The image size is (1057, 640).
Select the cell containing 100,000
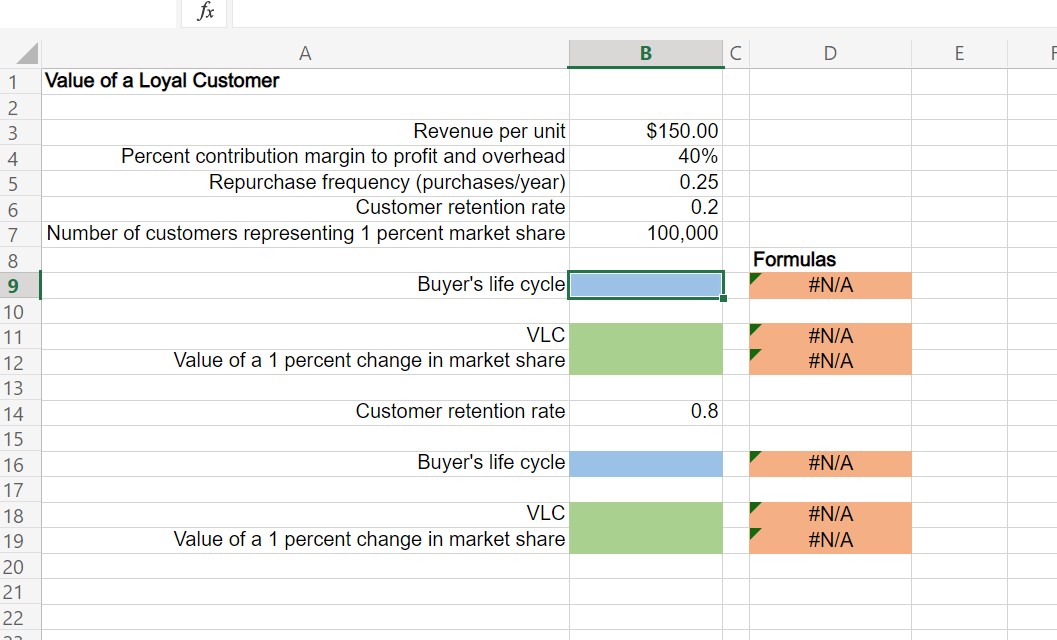tap(645, 233)
